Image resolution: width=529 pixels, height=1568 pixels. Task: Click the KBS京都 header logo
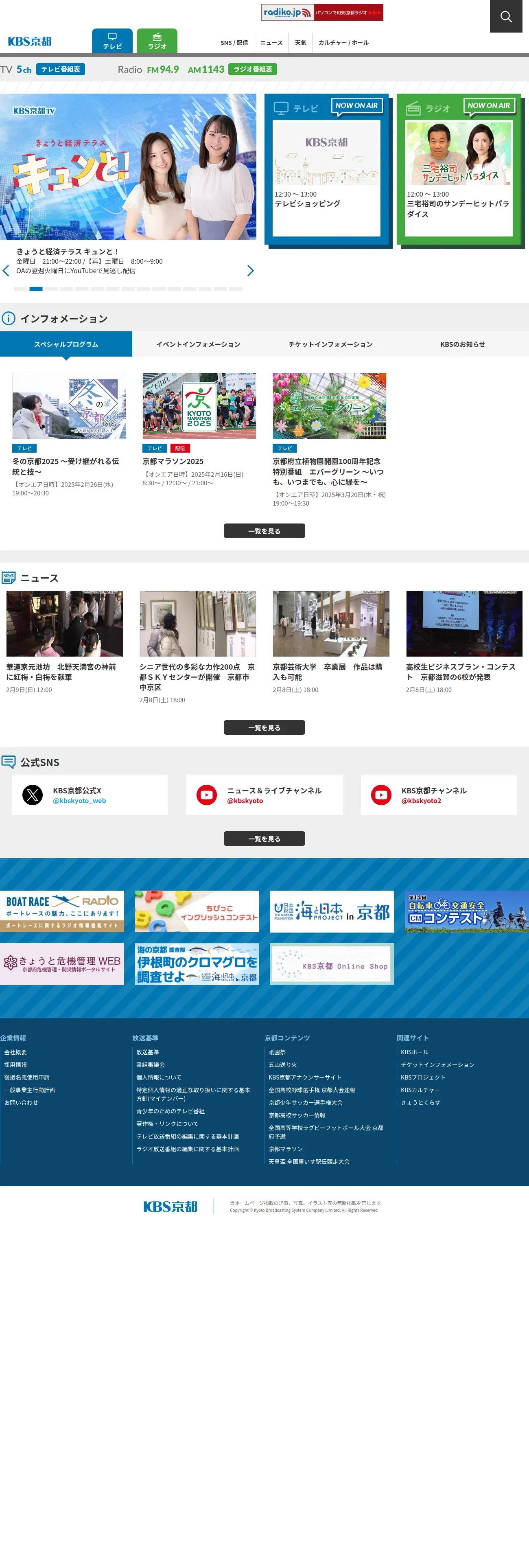point(29,42)
